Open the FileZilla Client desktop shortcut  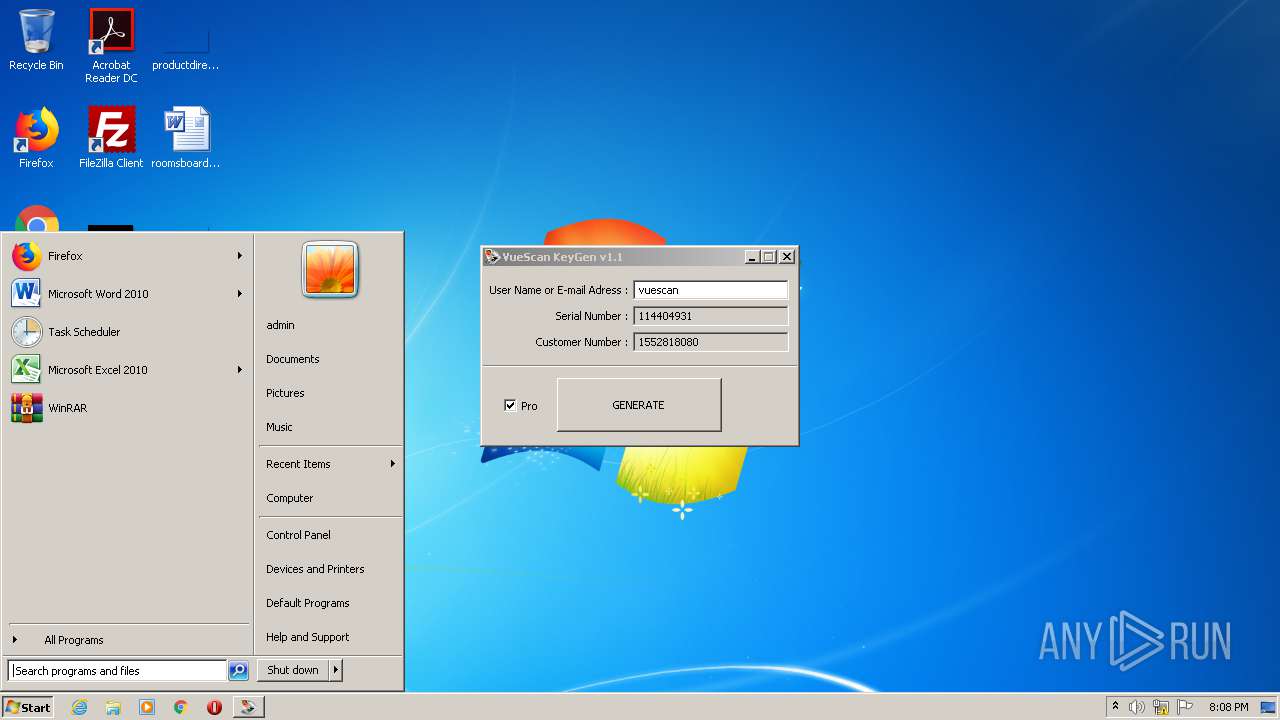(x=111, y=138)
